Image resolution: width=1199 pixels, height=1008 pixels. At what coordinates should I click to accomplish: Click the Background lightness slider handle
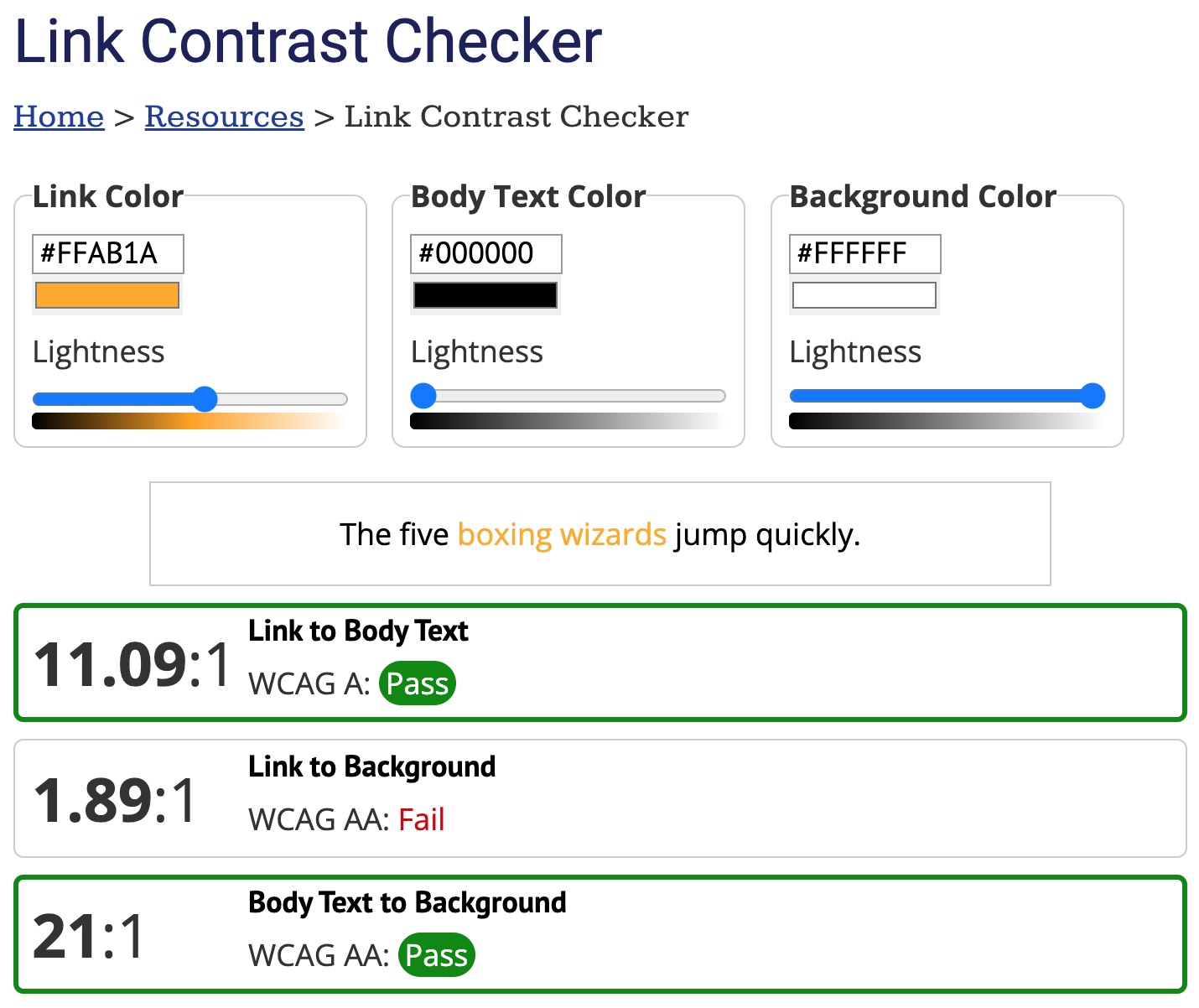1093,396
